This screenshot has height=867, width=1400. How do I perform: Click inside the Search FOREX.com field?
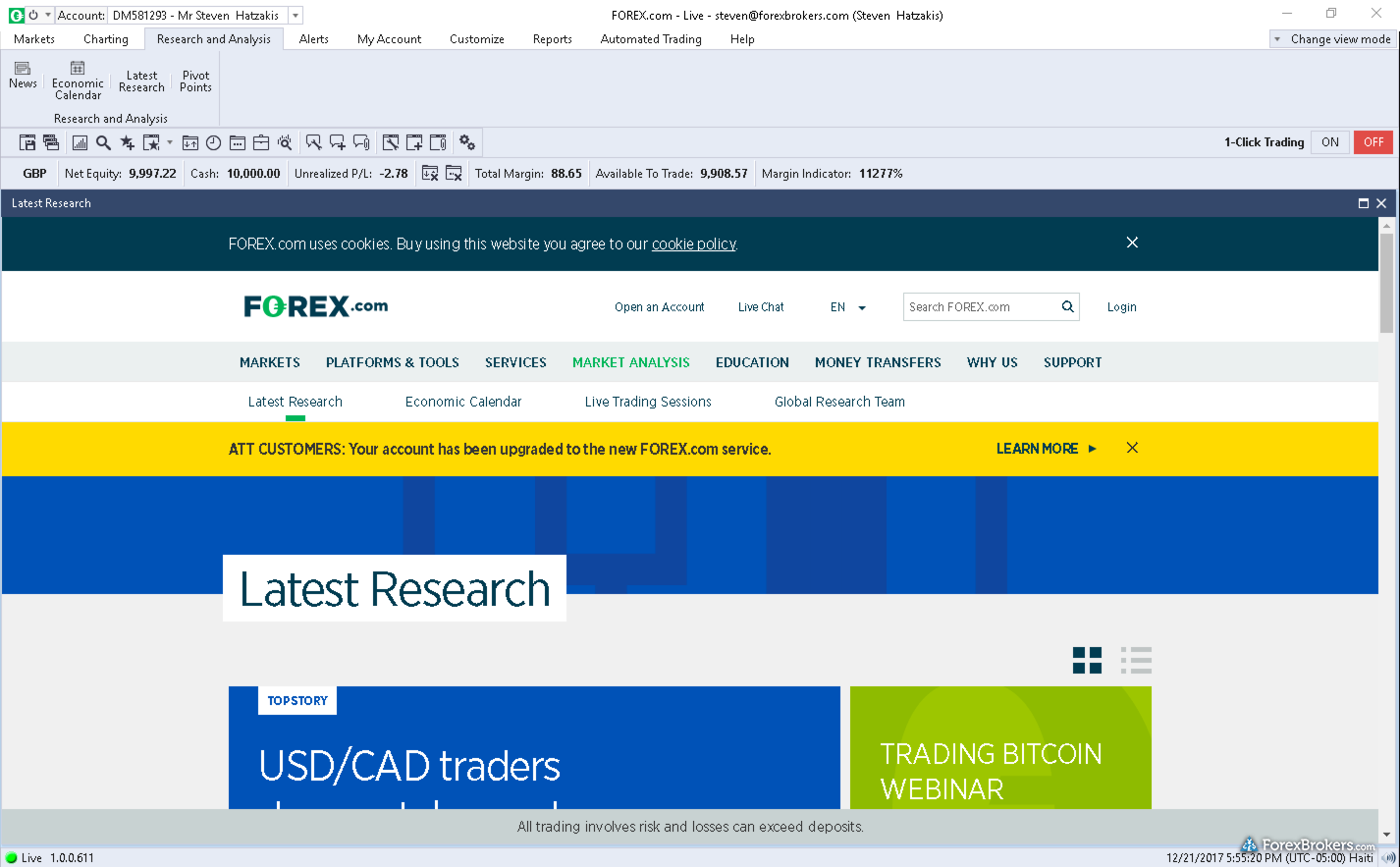980,307
